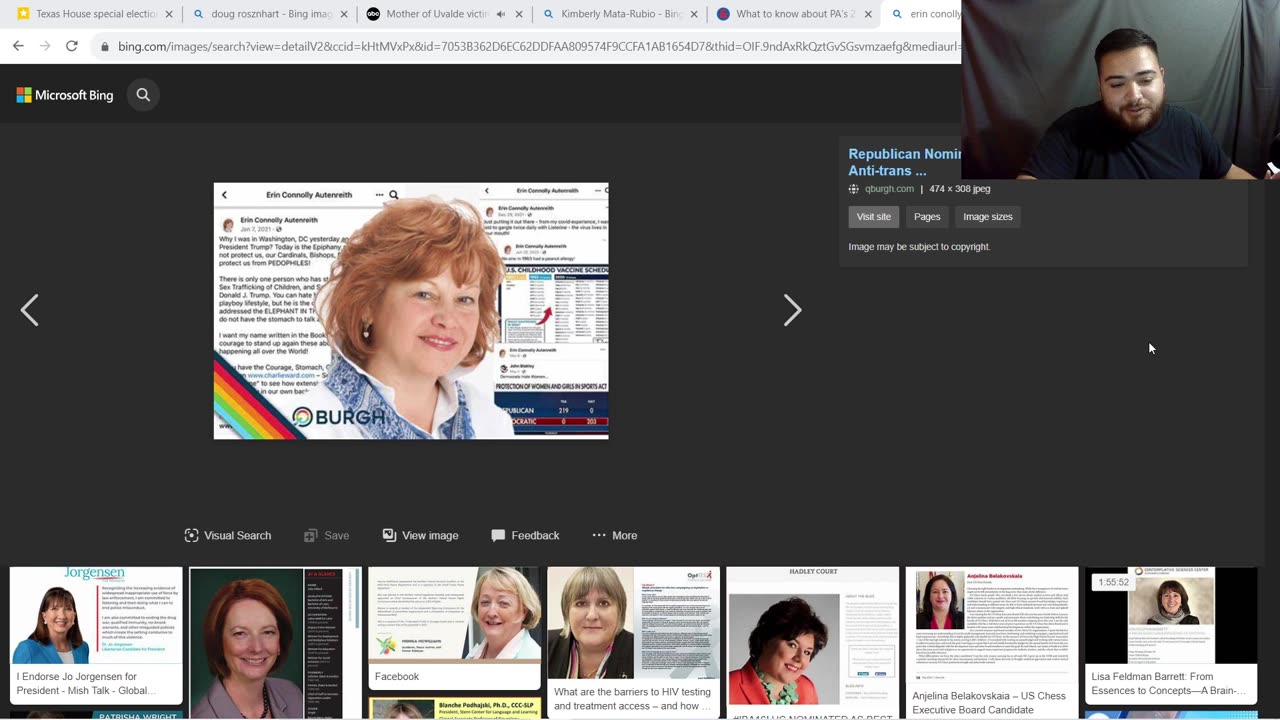Switch to Mother of Uvalde victim tab
1280x720 pixels.
428,14
